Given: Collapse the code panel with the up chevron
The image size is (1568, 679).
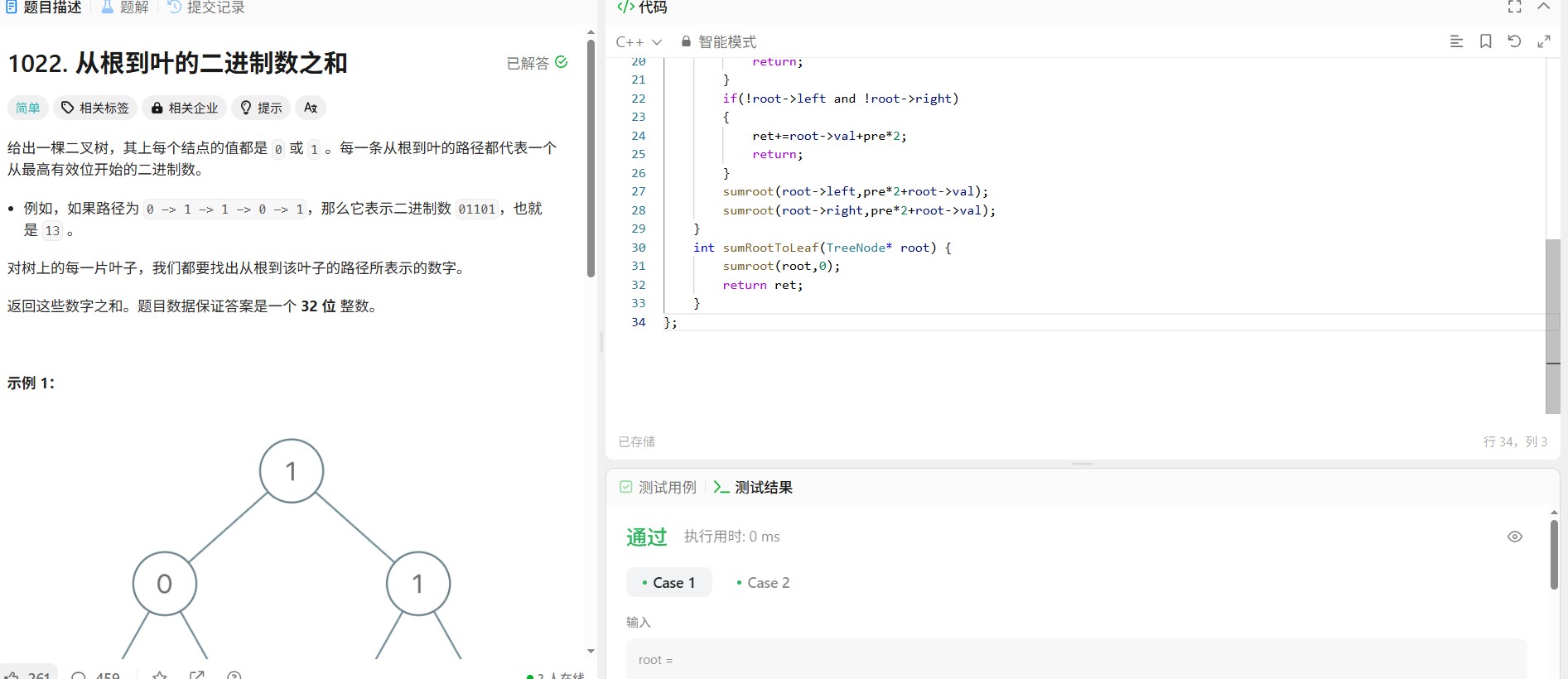Looking at the screenshot, I should pyautogui.click(x=1544, y=7).
